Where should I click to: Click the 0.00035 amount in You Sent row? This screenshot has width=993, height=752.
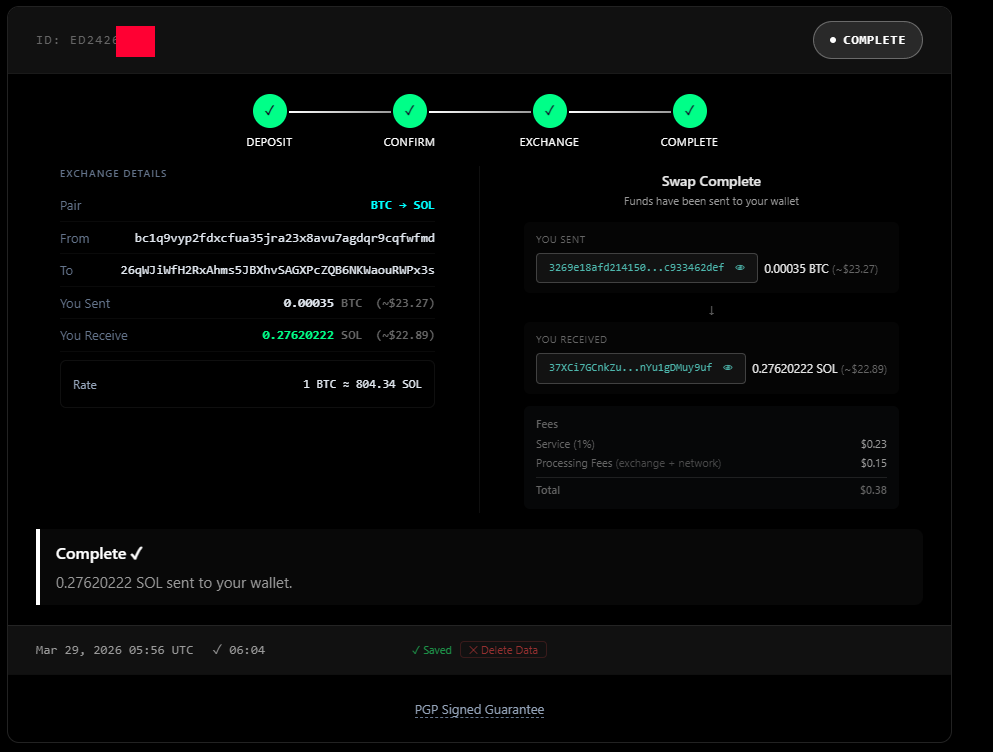click(x=308, y=303)
